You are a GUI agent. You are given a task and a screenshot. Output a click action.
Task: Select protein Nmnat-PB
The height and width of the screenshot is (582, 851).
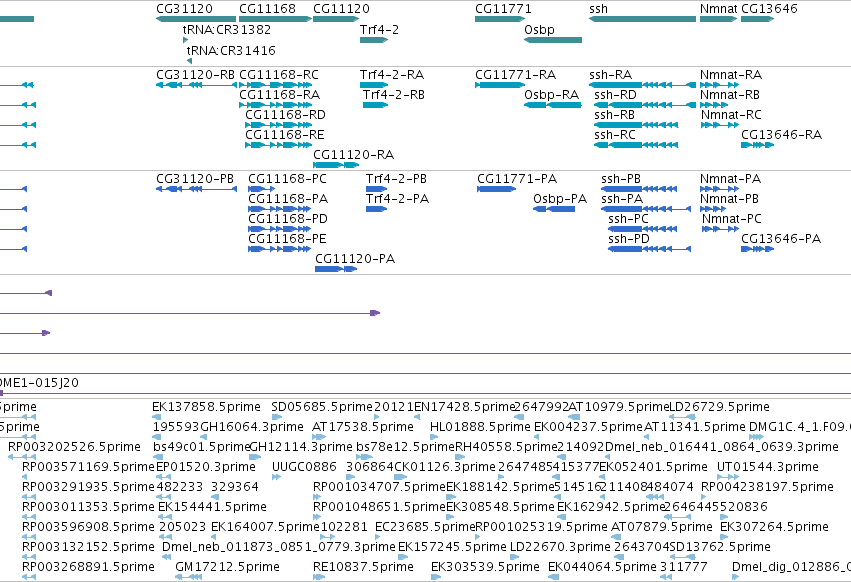click(729, 199)
